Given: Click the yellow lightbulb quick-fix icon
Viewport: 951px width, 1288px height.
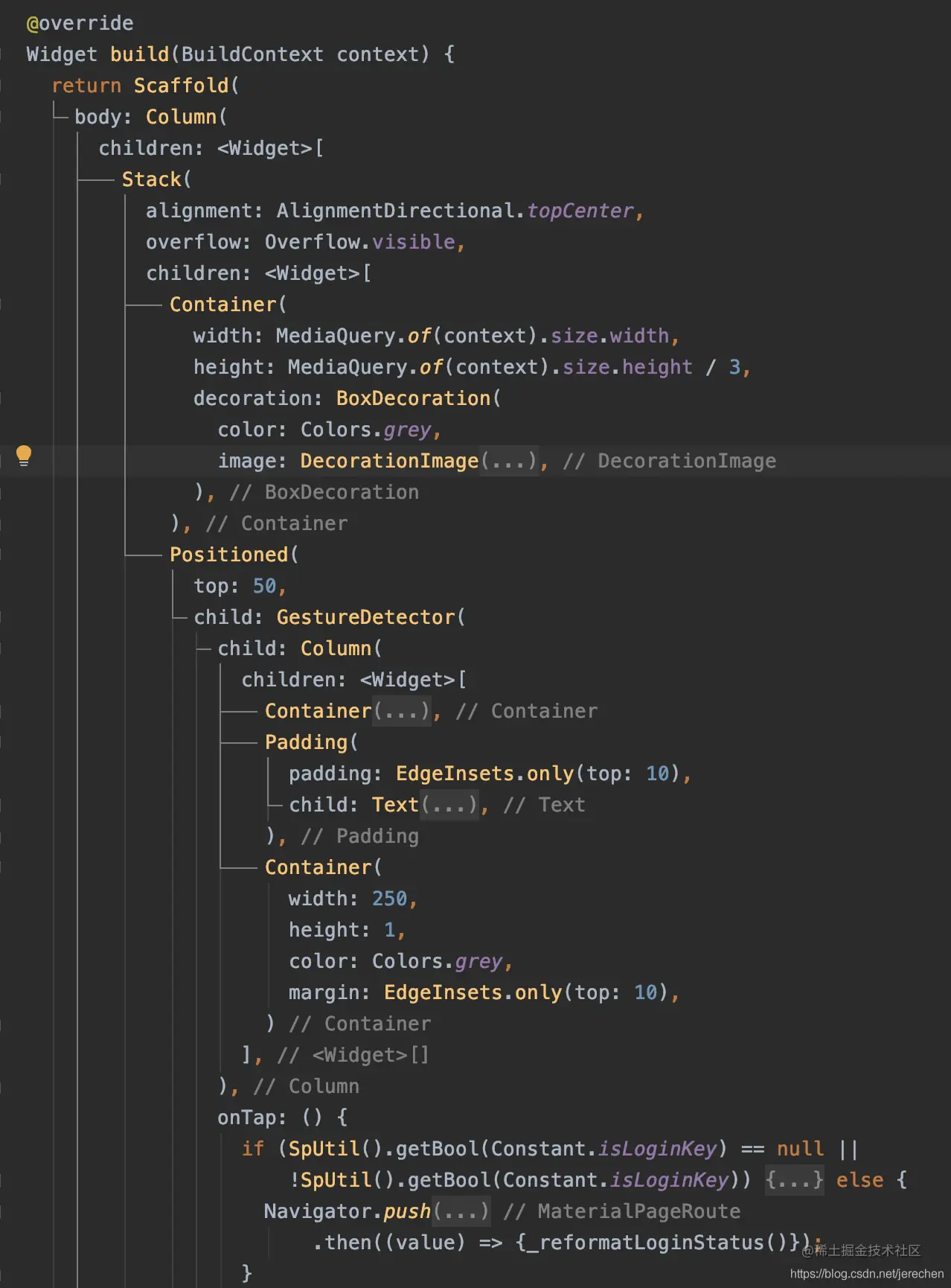Looking at the screenshot, I should click(24, 456).
